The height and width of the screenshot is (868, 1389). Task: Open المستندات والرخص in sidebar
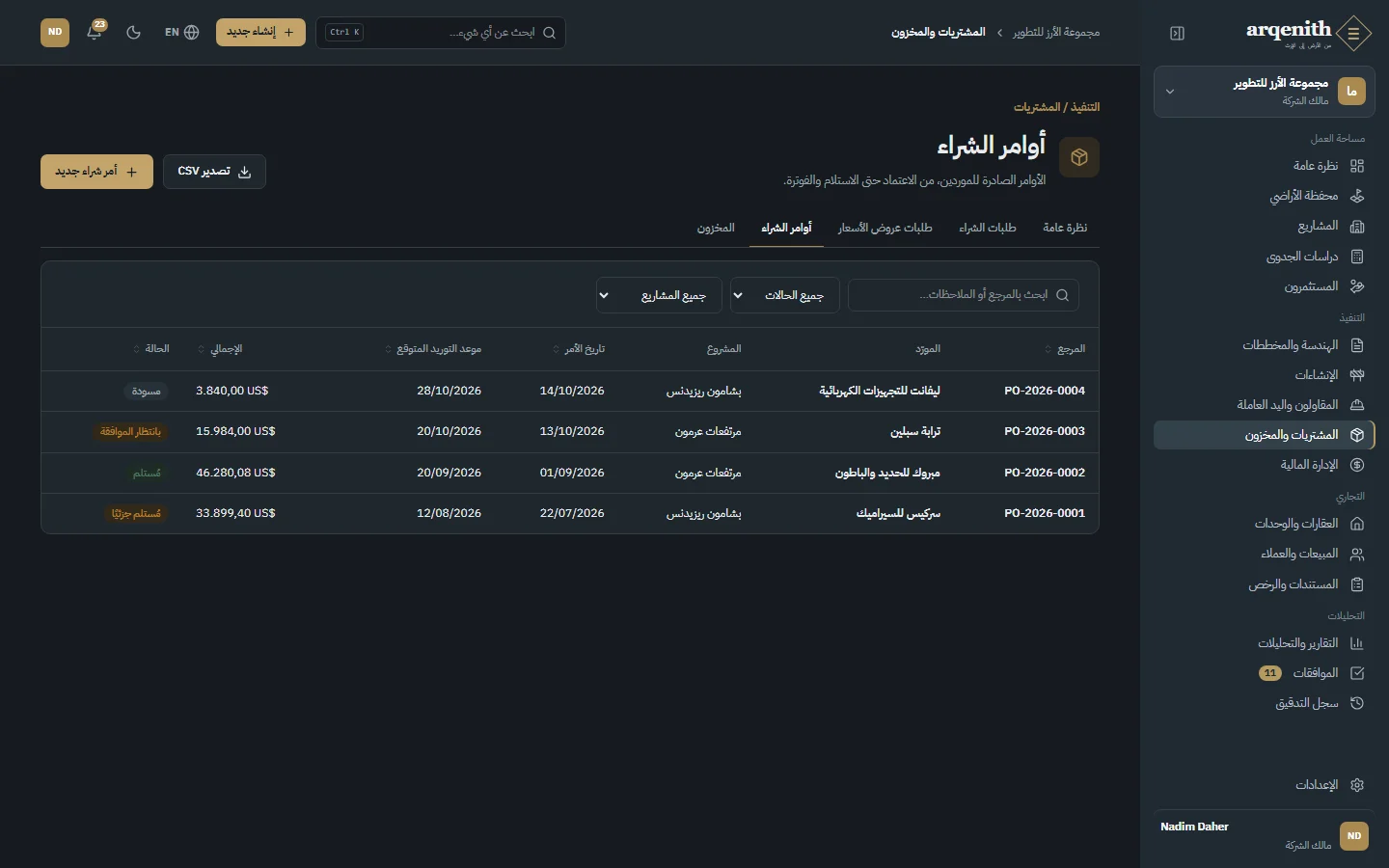(1265, 584)
